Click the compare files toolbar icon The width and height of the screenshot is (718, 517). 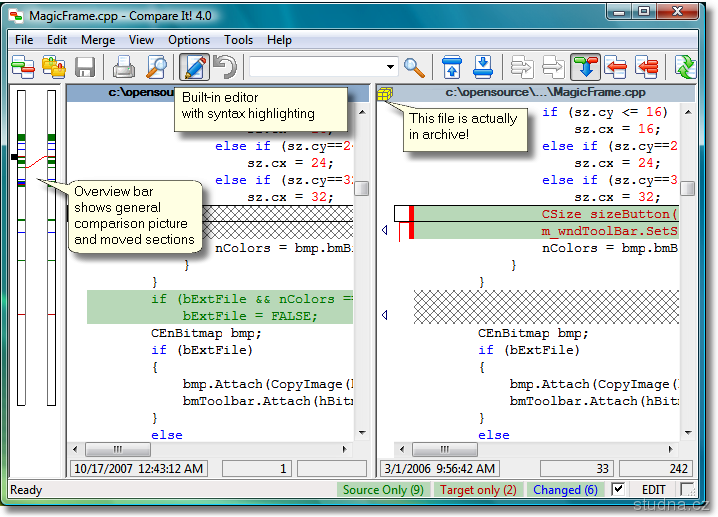[x=23, y=67]
